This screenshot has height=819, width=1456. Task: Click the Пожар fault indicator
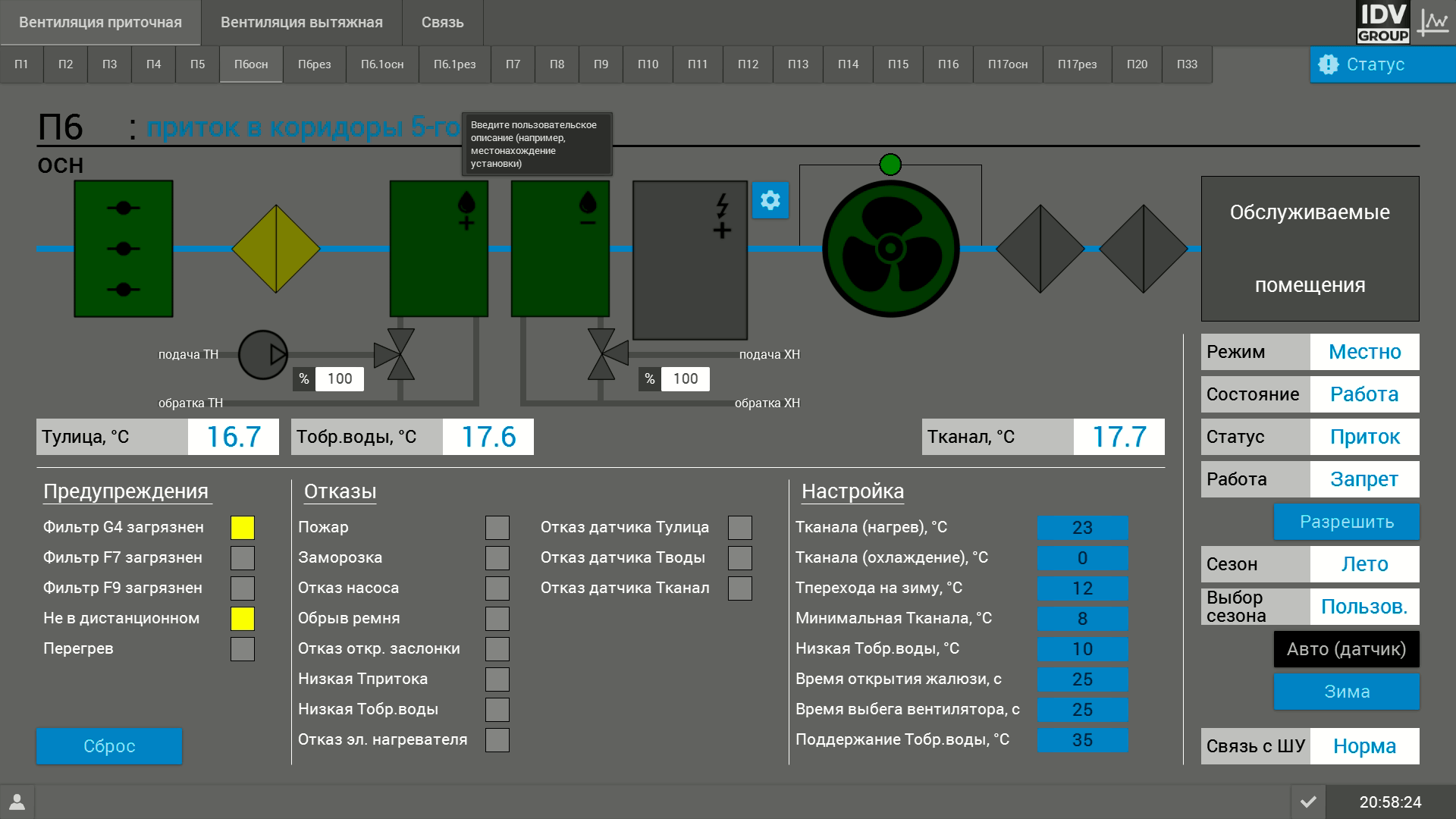[x=497, y=528]
